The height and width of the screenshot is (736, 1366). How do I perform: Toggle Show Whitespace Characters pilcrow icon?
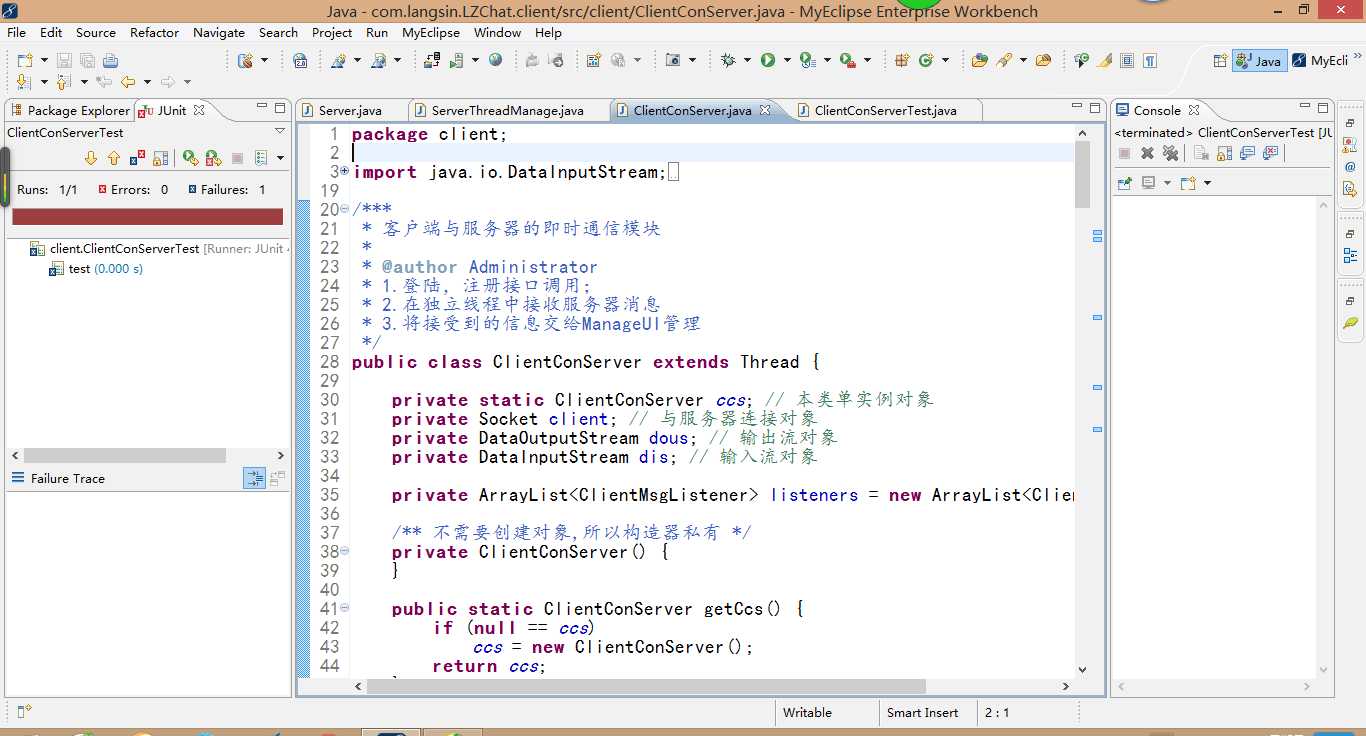(1150, 60)
